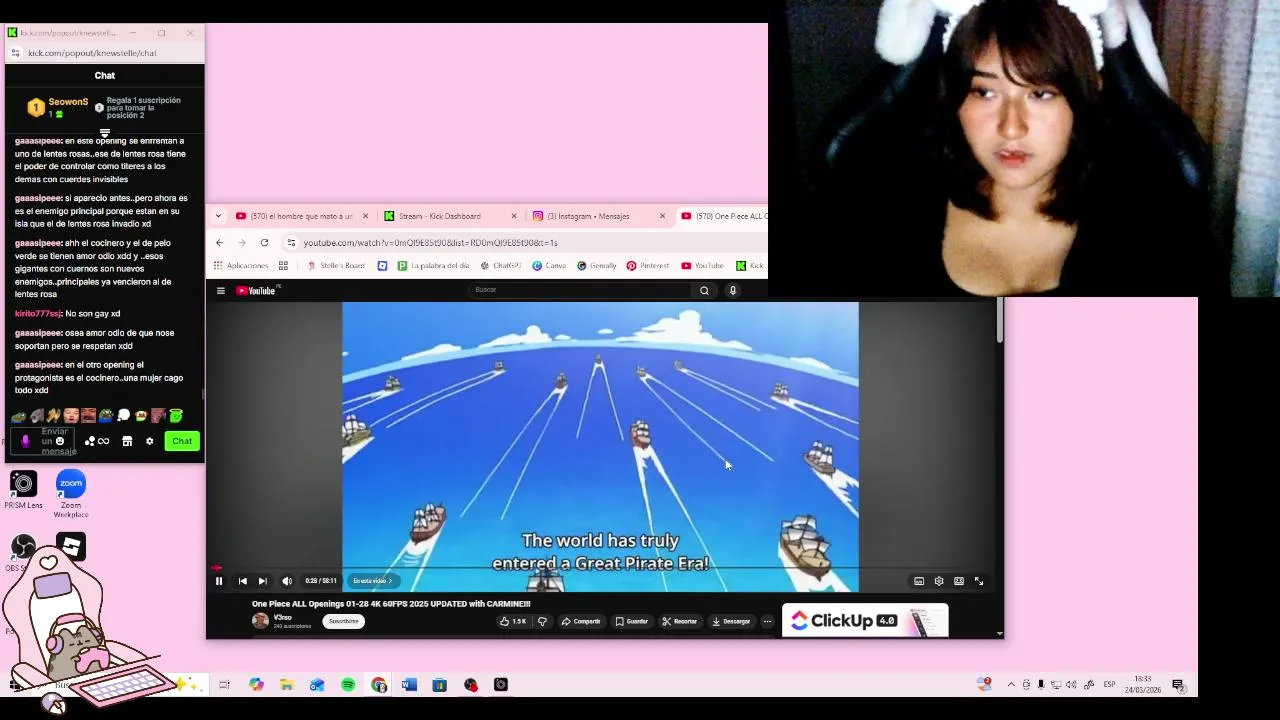This screenshot has height=720, width=1280.
Task: Open V3nso channel avatar
Action: click(x=260, y=621)
